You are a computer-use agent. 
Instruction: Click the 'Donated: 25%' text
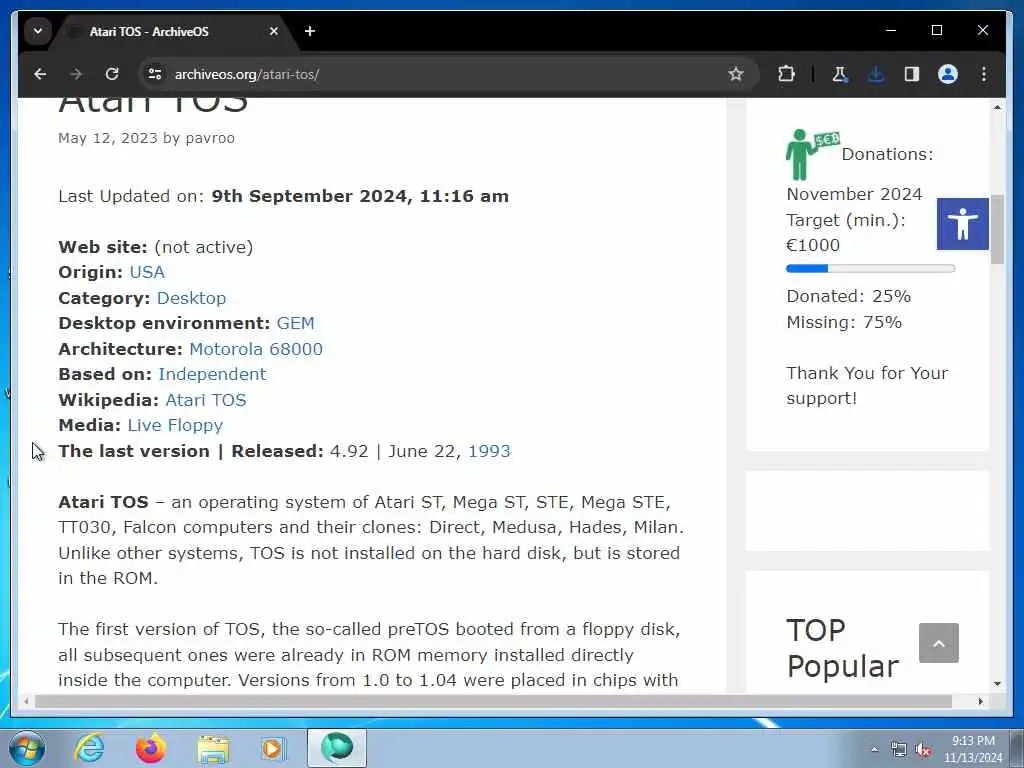point(848,296)
